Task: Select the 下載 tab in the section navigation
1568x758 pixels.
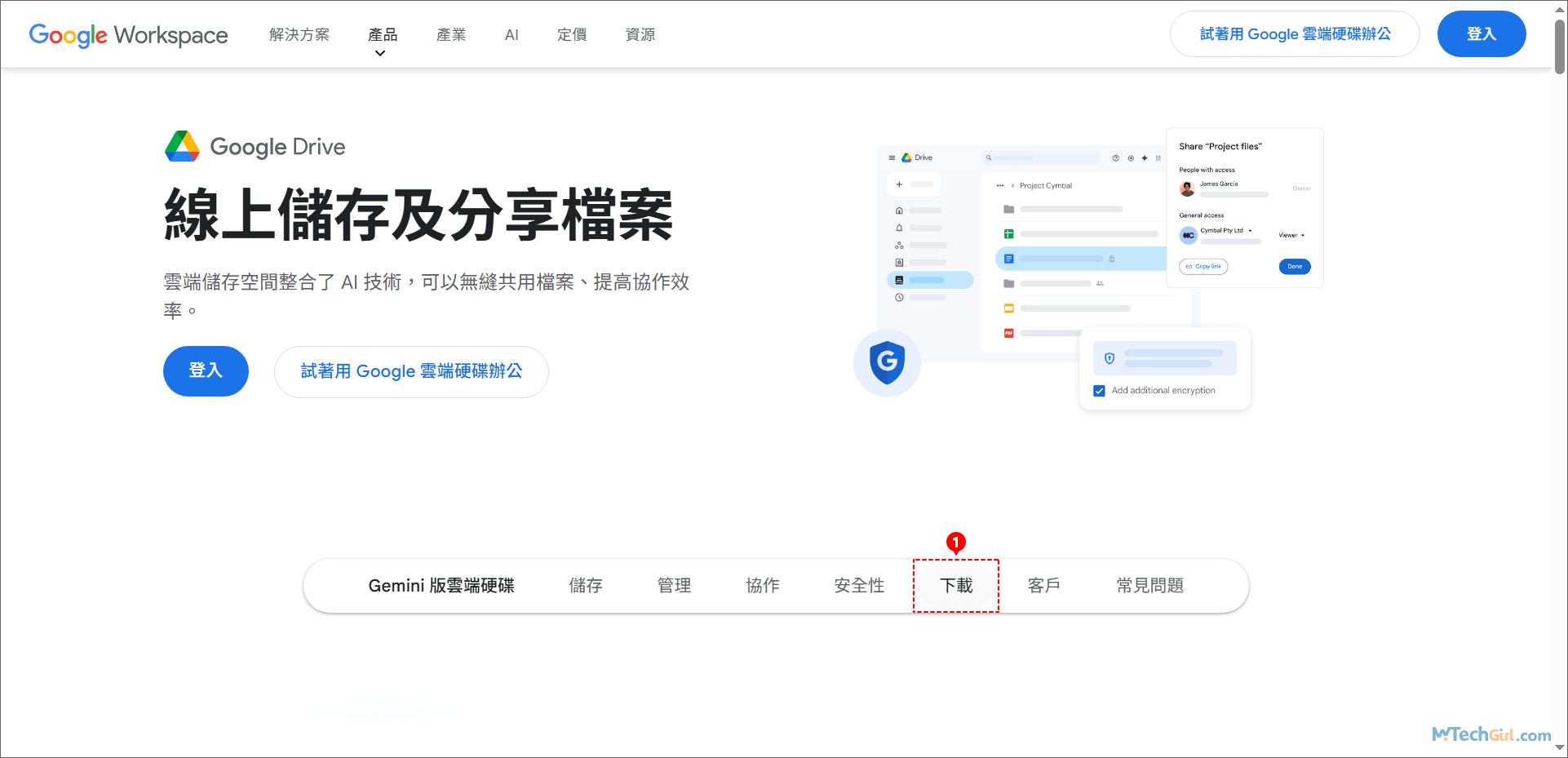Action: (x=955, y=585)
